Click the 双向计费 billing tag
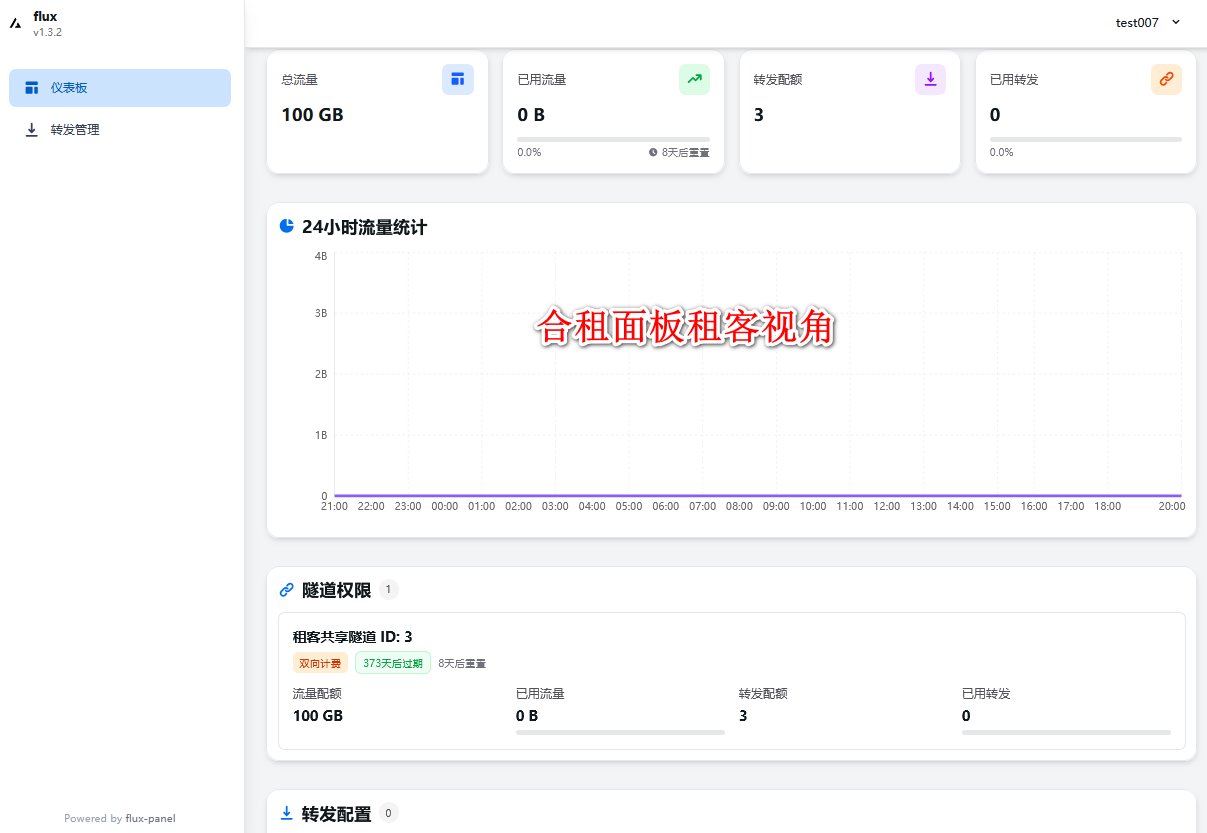Screen dimensions: 1207x833 (x=320, y=663)
